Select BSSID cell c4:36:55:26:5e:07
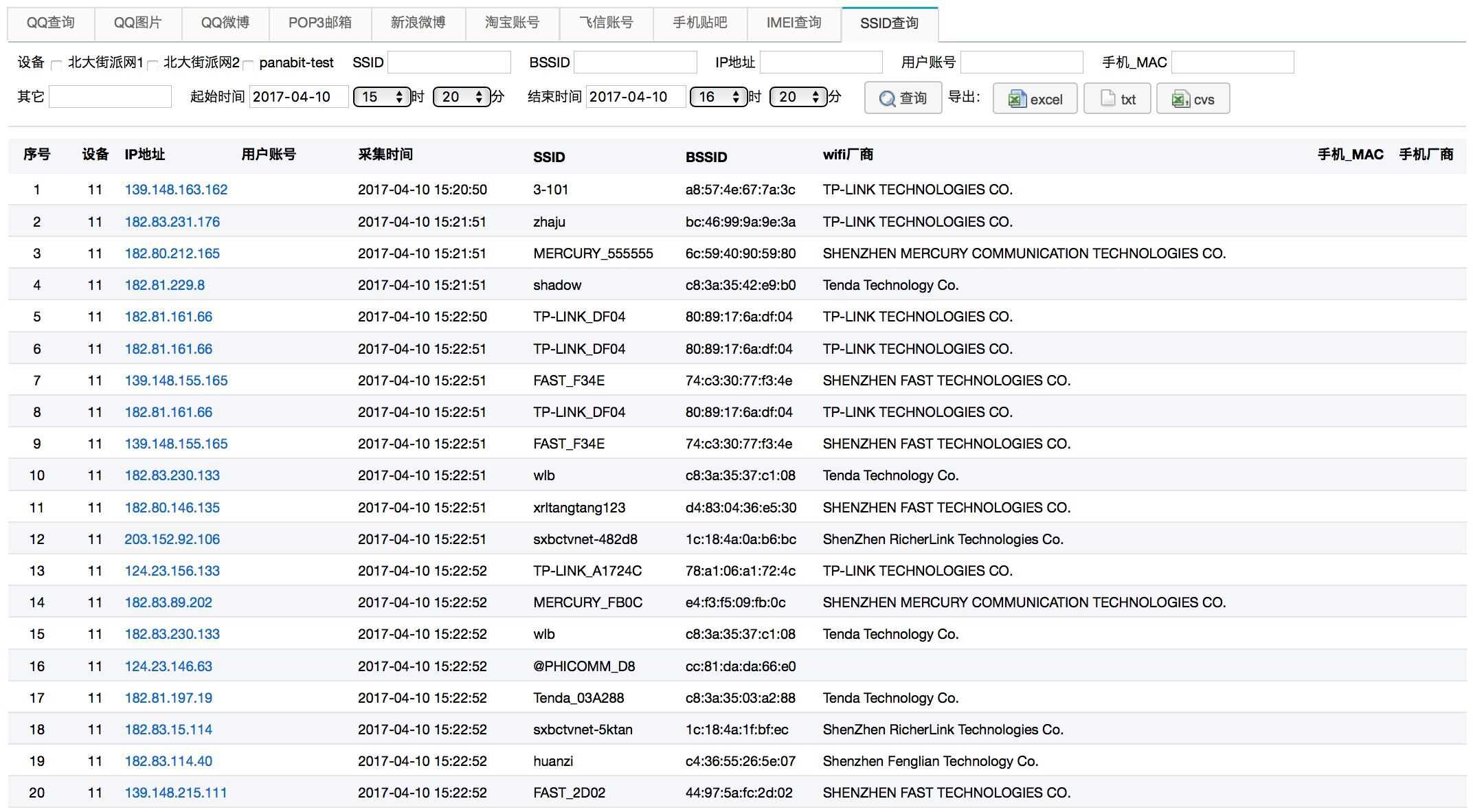 click(740, 761)
